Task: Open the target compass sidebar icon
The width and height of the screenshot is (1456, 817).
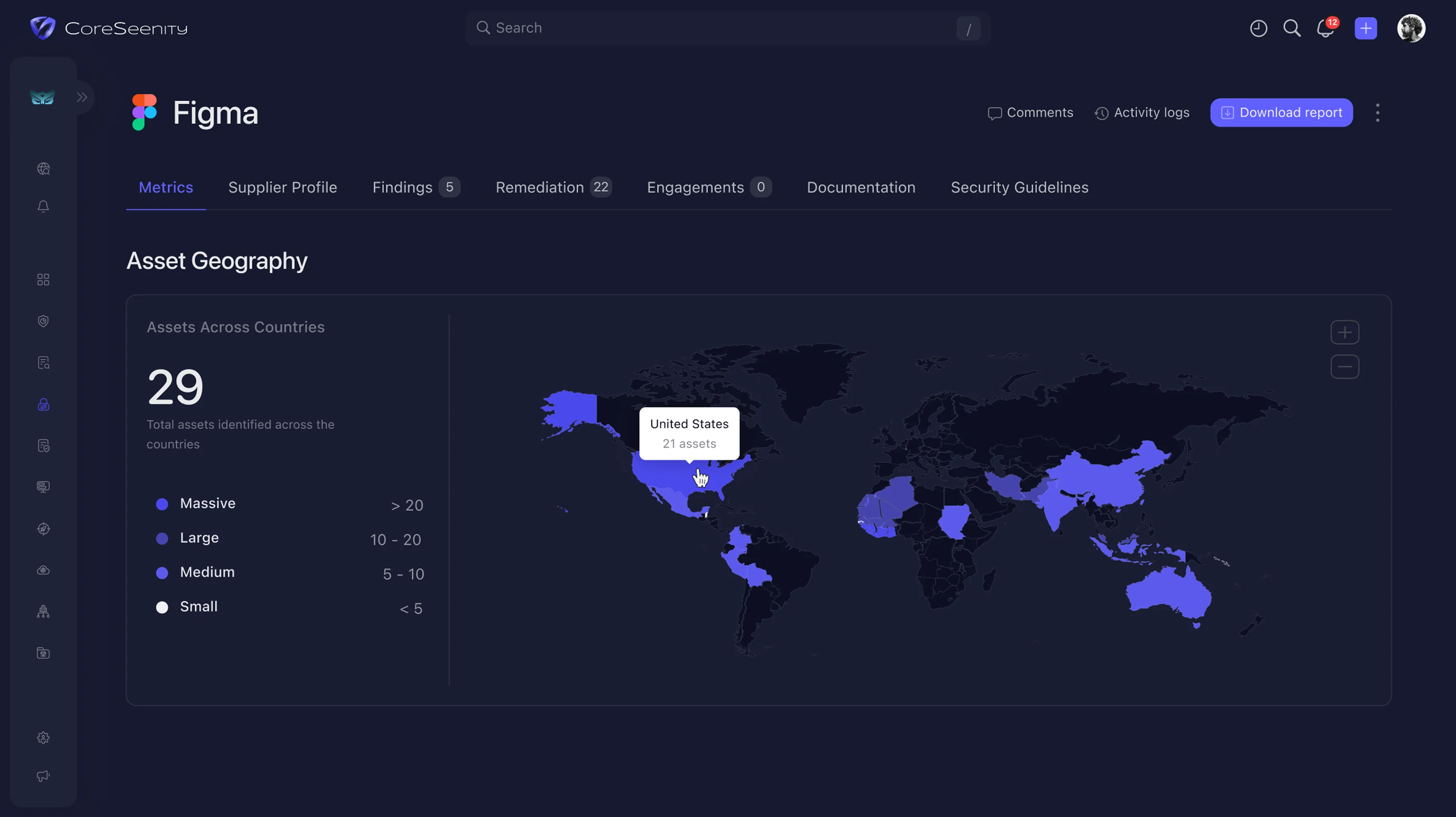Action: pos(43,529)
